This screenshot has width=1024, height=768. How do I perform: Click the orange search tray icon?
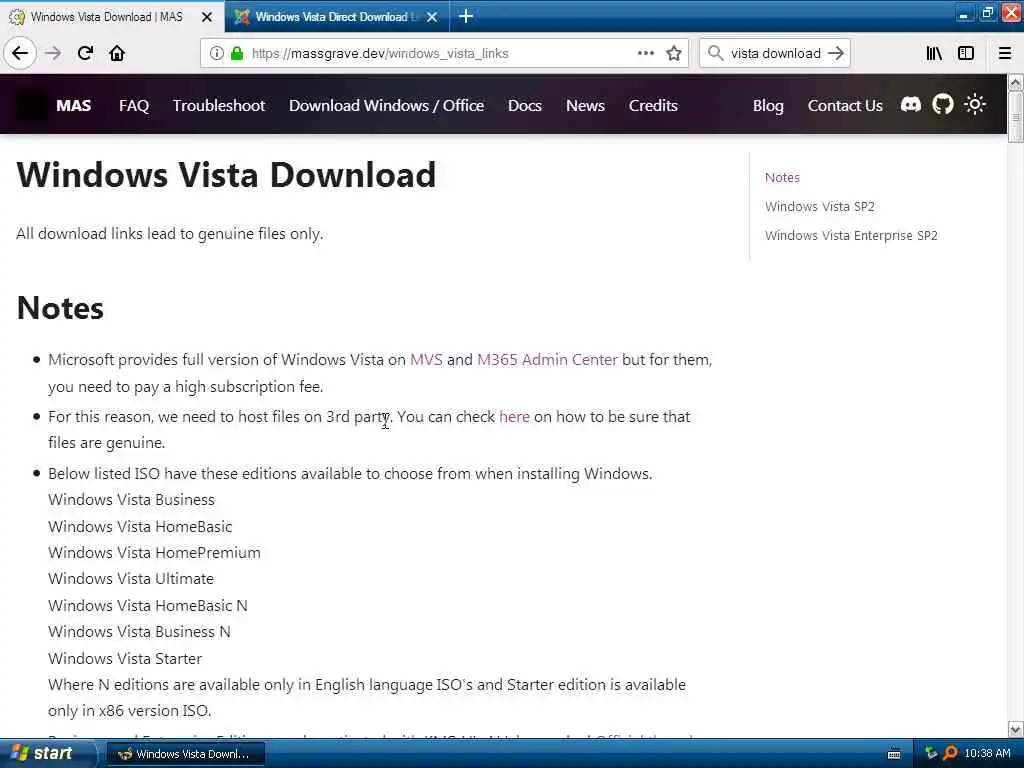pyautogui.click(x=950, y=753)
